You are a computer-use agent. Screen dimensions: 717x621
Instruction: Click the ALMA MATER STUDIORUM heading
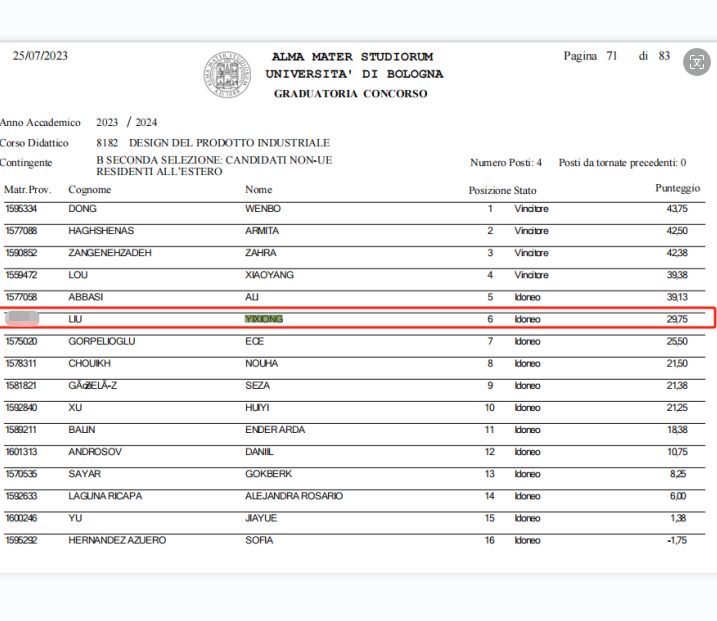coord(352,57)
